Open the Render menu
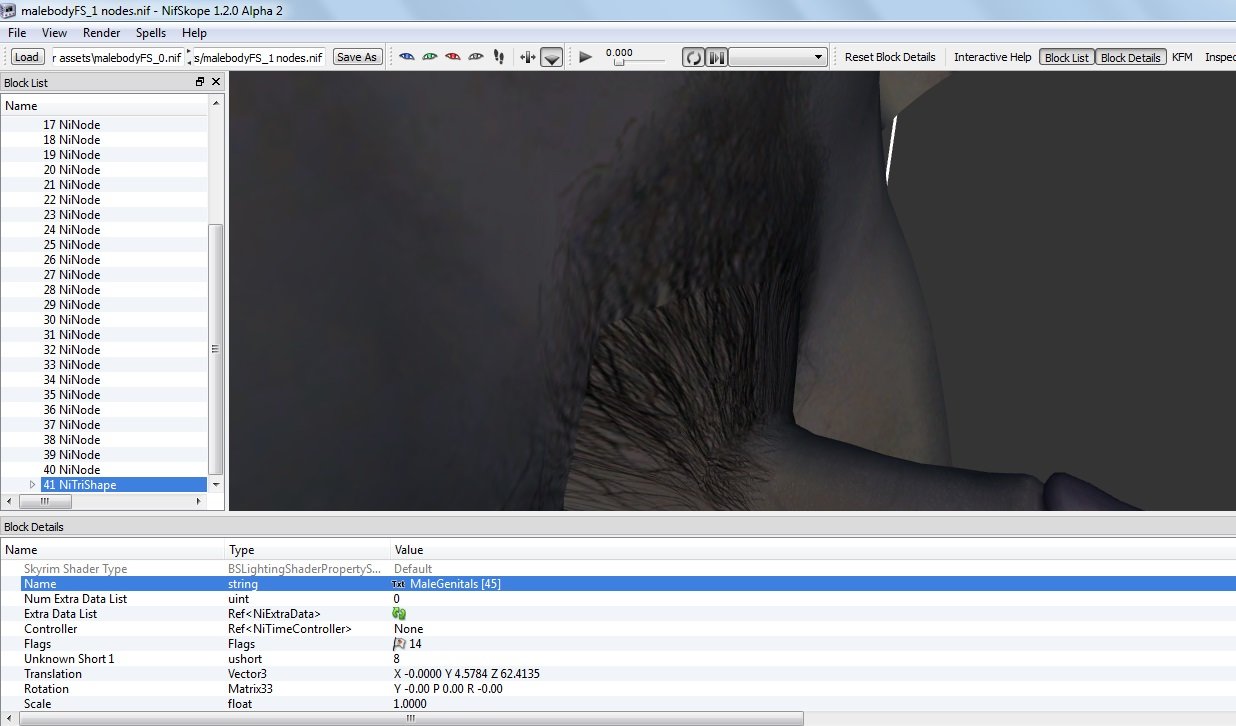Screen dimensions: 1236x726 point(101,33)
